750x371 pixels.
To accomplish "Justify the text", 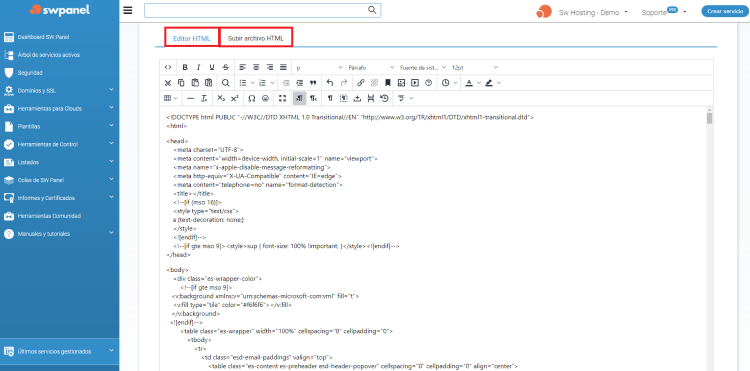I will tap(283, 67).
